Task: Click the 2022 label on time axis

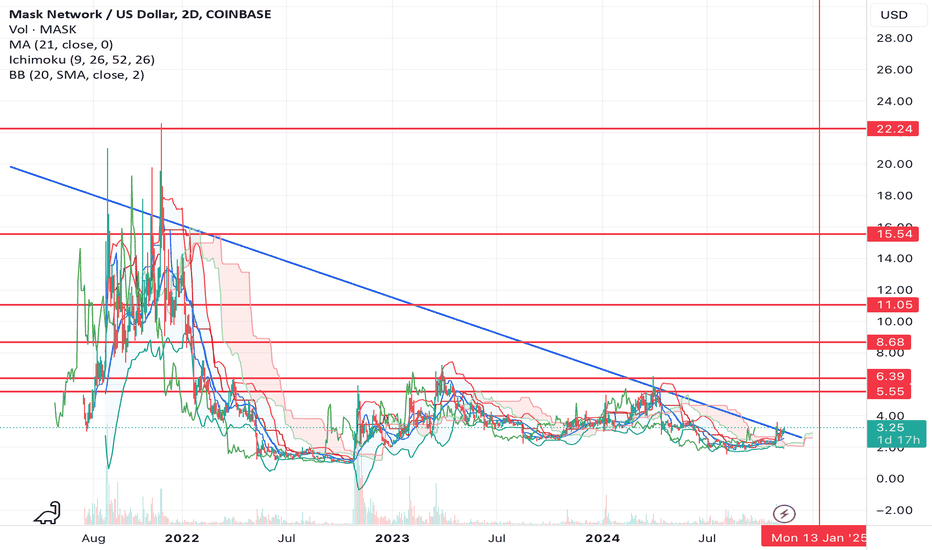Action: coord(182,538)
